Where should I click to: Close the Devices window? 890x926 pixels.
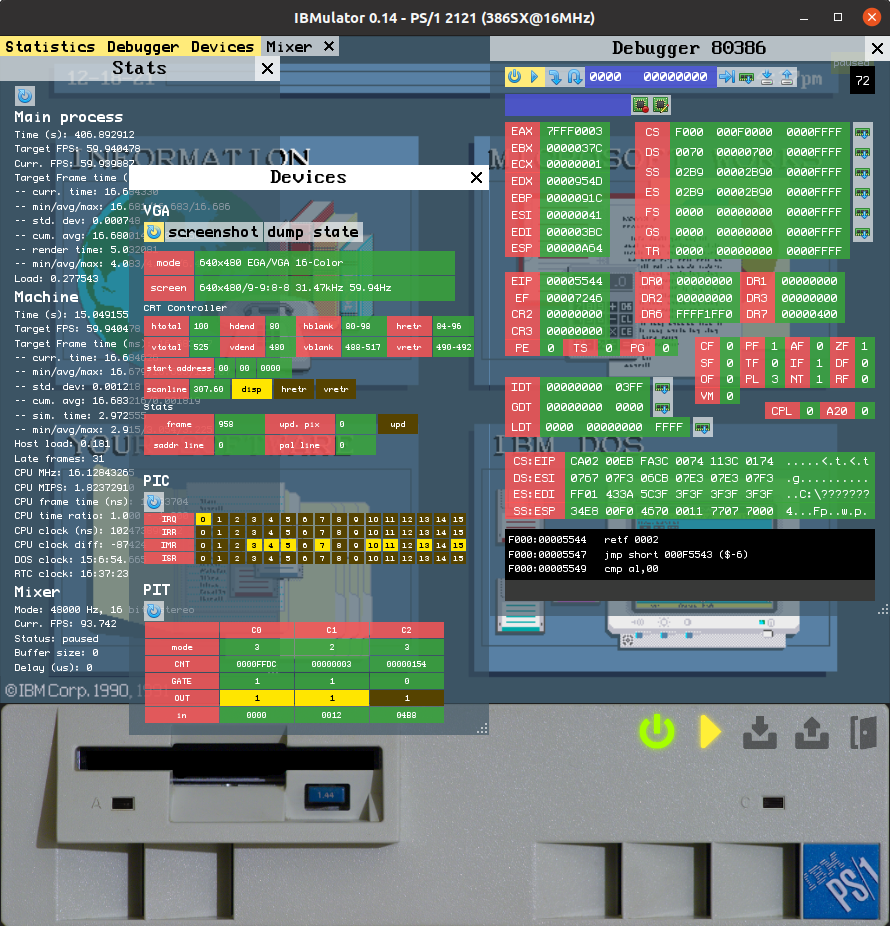477,177
